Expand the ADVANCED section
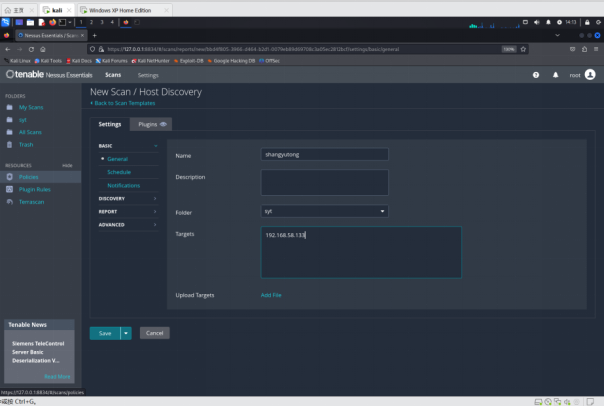This screenshot has height=406, width=605. 128,225
